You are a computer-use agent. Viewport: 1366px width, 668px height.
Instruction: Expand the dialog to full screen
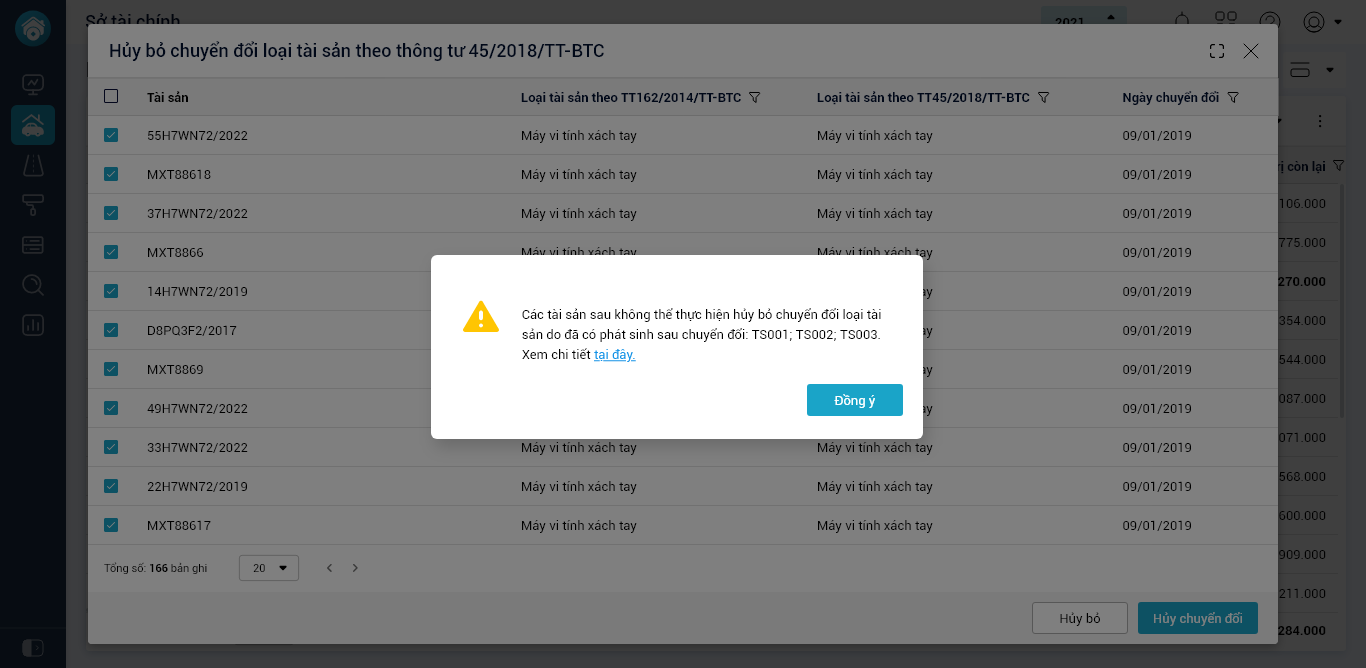(x=1217, y=51)
